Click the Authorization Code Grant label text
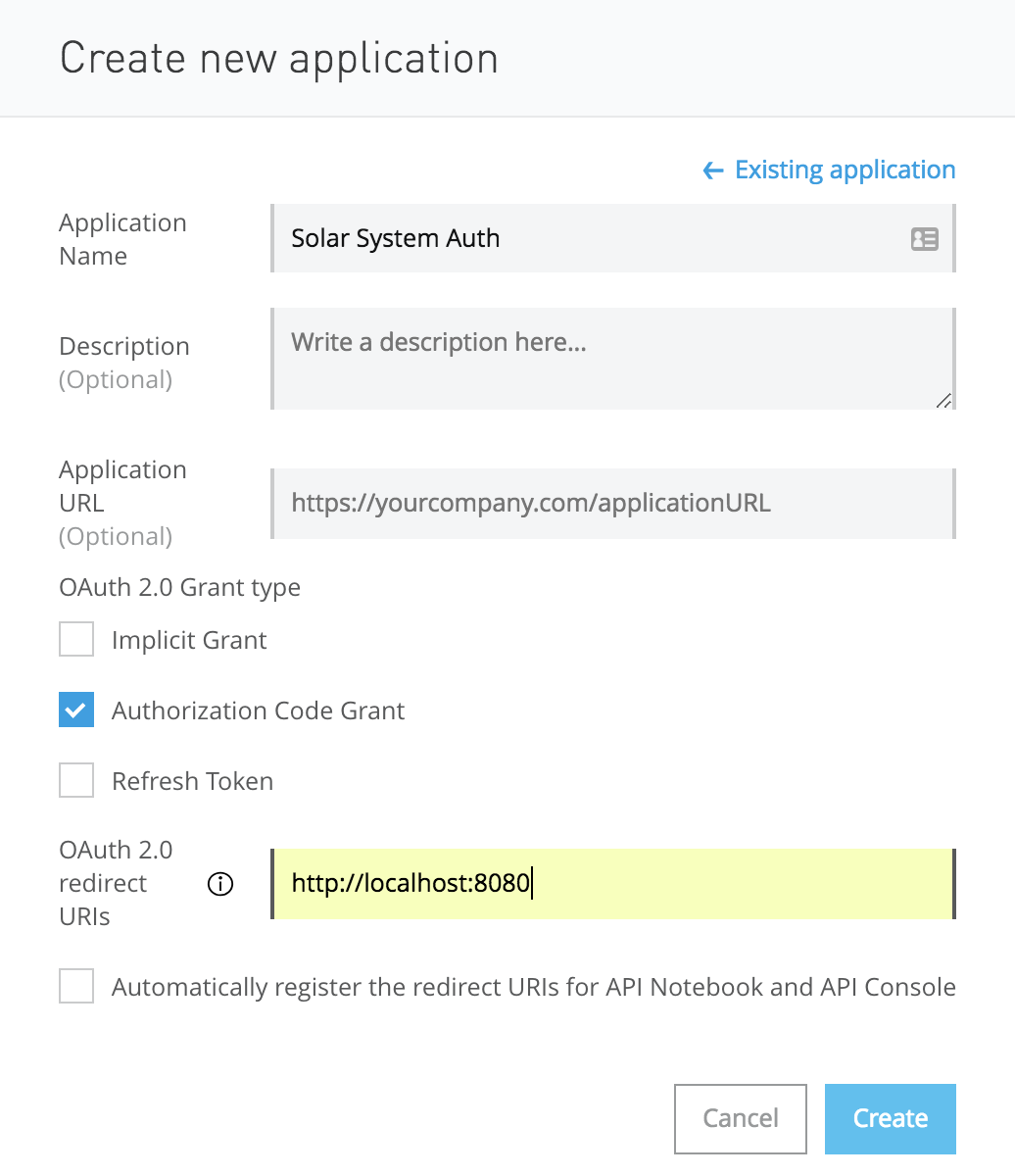This screenshot has width=1015, height=1176. click(258, 711)
